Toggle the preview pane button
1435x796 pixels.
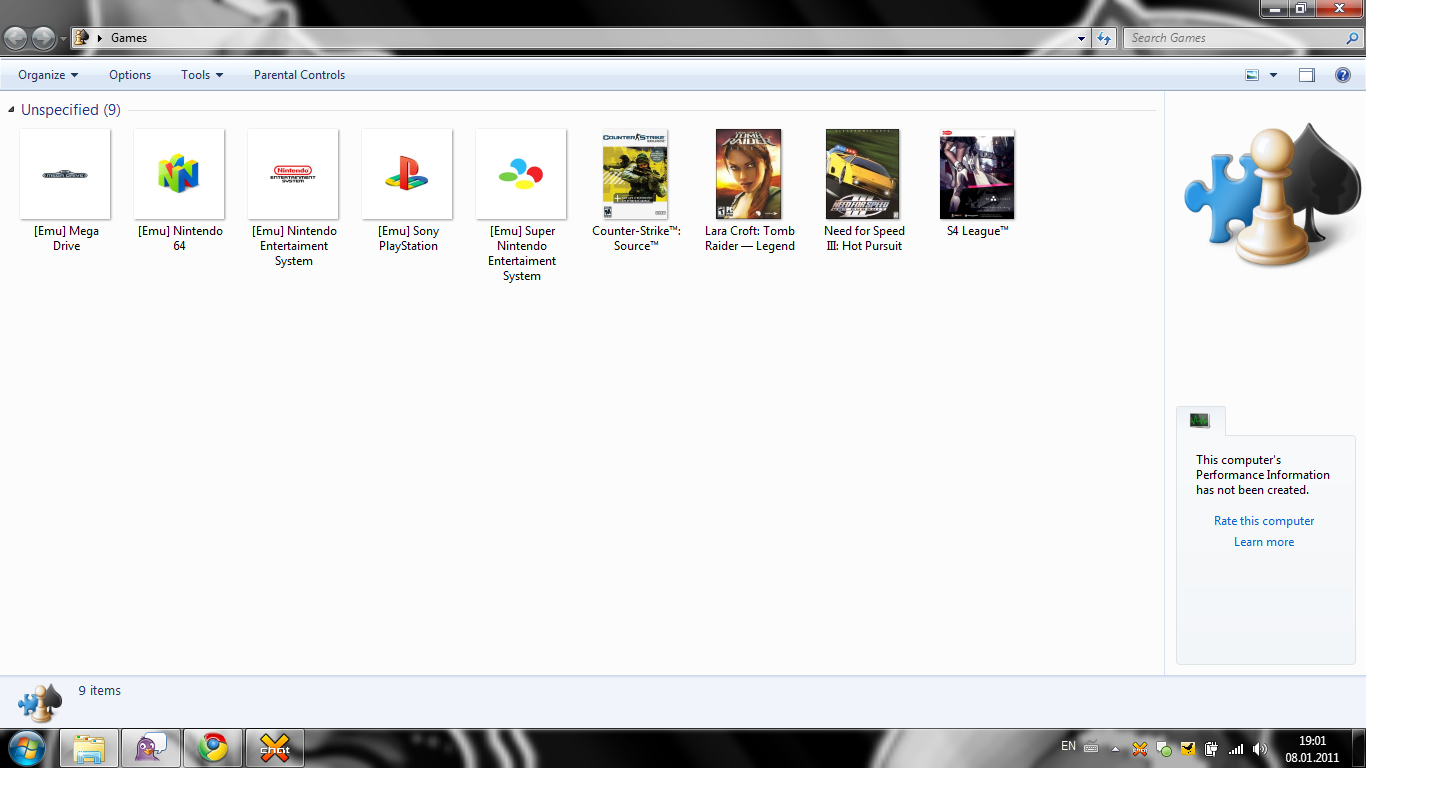pyautogui.click(x=1306, y=75)
